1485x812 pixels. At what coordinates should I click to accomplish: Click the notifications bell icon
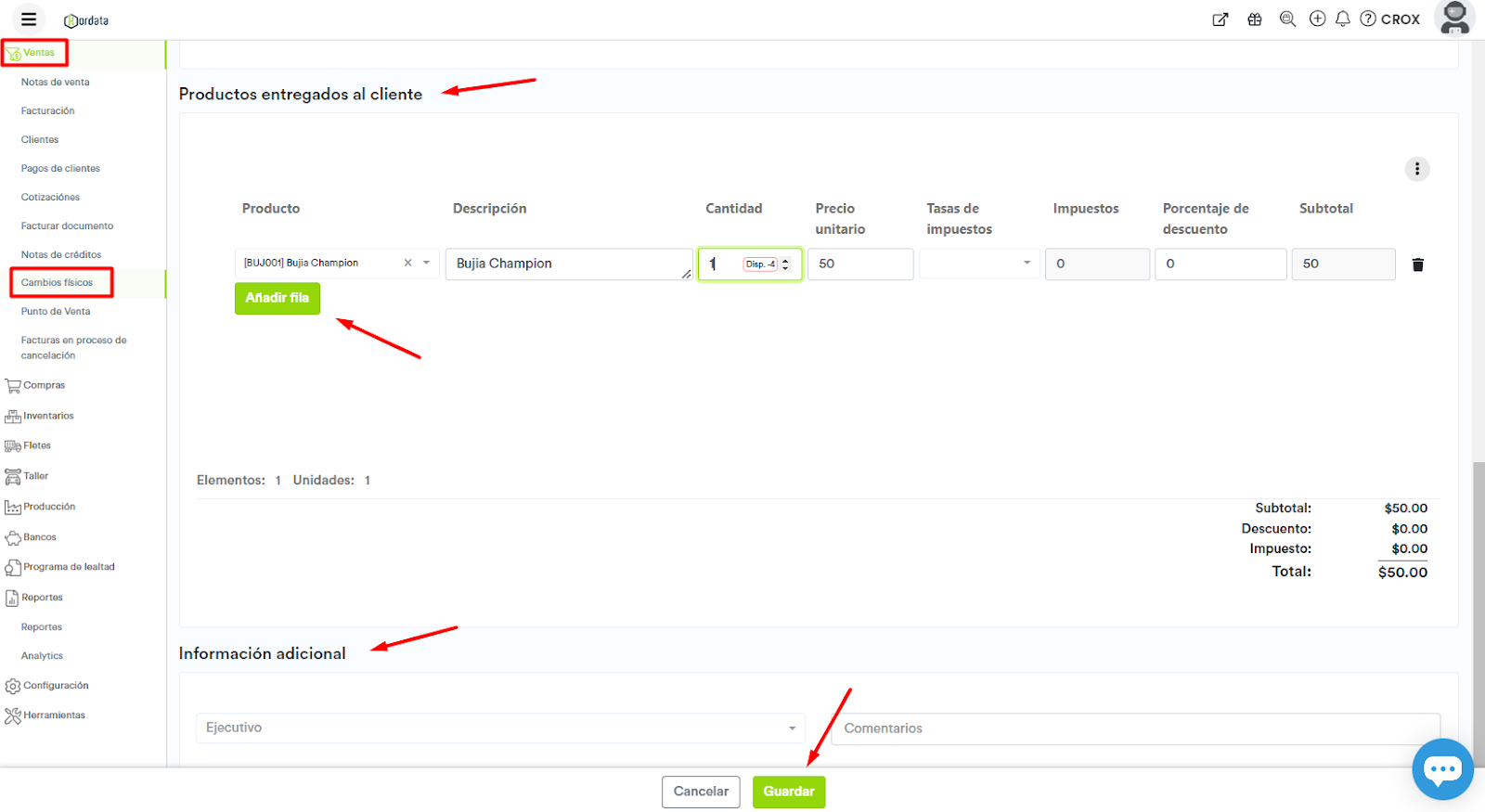[x=1342, y=19]
